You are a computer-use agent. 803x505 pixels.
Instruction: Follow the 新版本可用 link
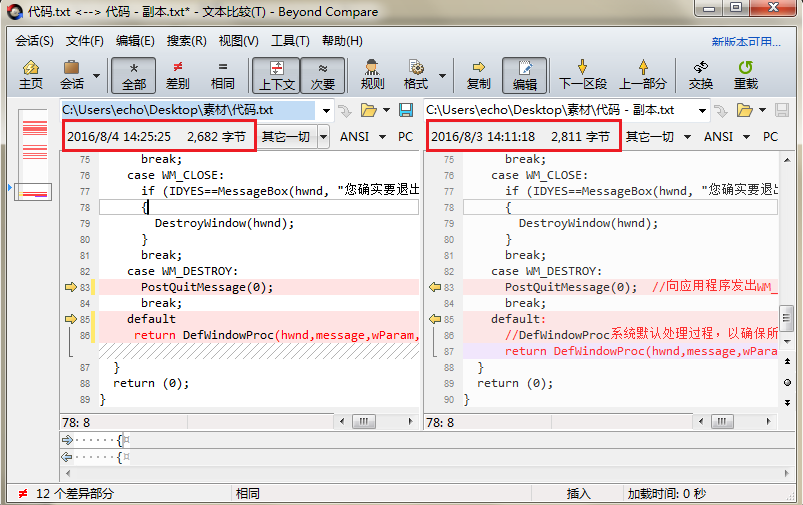point(746,41)
